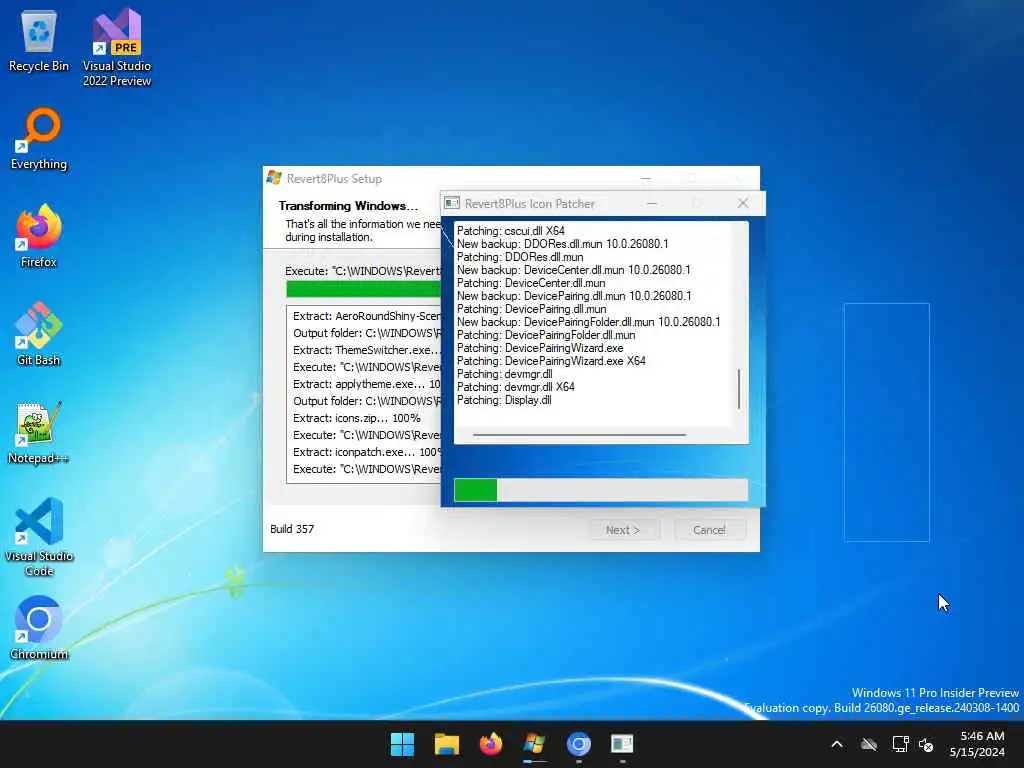This screenshot has height=768, width=1024.
Task: Open the Chromium desktop shortcut
Action: coord(39,628)
